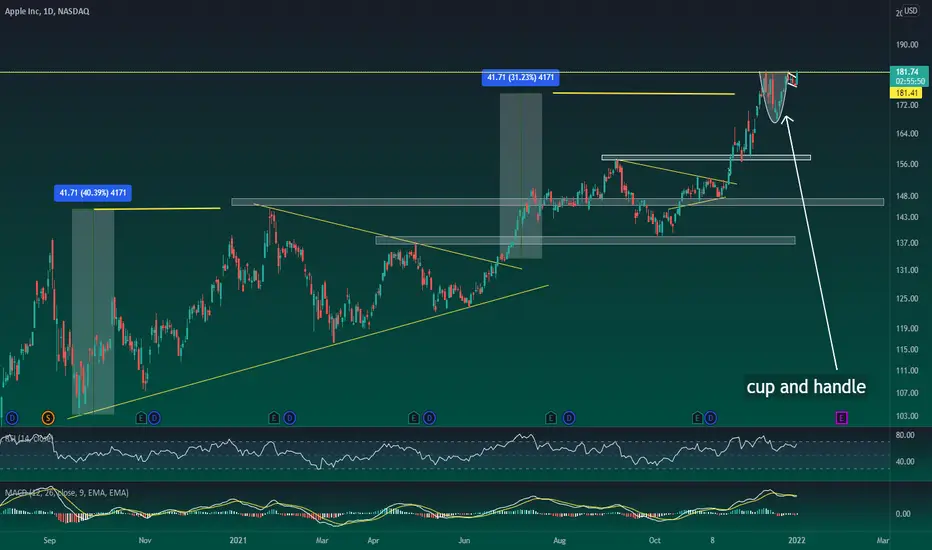The width and height of the screenshot is (932, 550).
Task: Click the Aug label on time axis
Action: 559,540
